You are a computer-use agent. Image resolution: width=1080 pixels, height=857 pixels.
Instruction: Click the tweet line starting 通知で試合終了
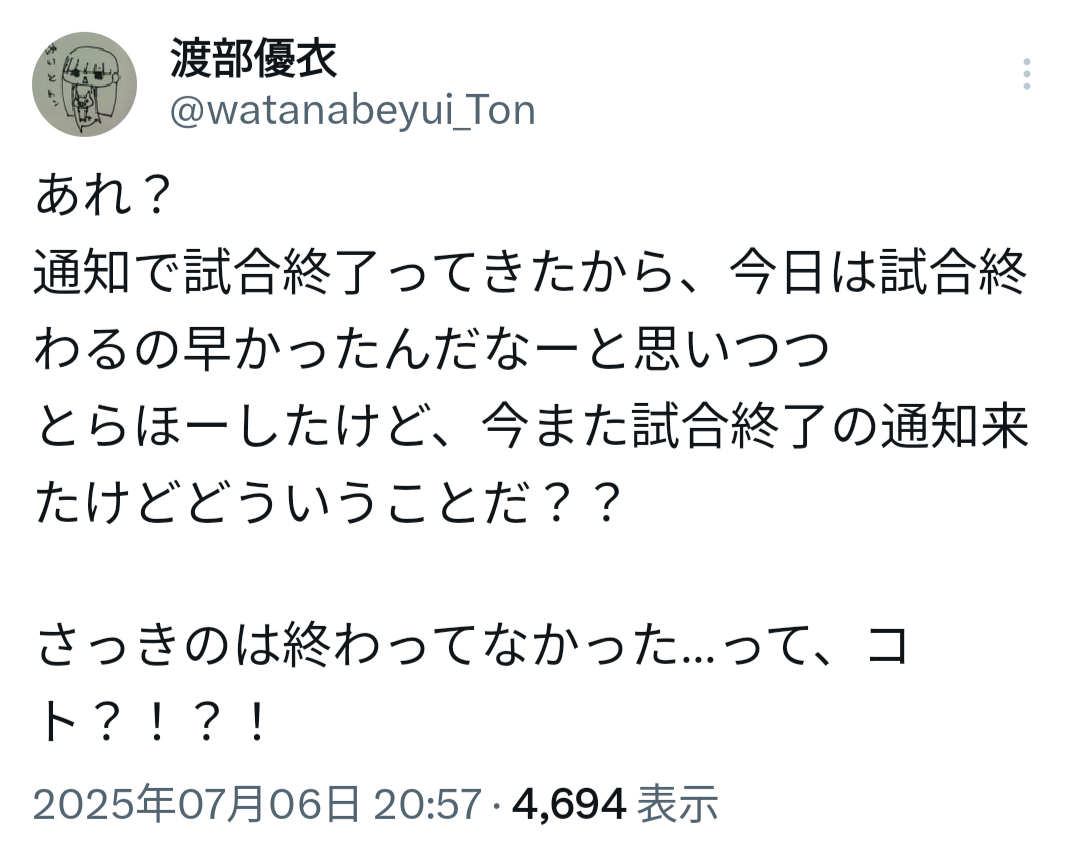click(x=530, y=273)
